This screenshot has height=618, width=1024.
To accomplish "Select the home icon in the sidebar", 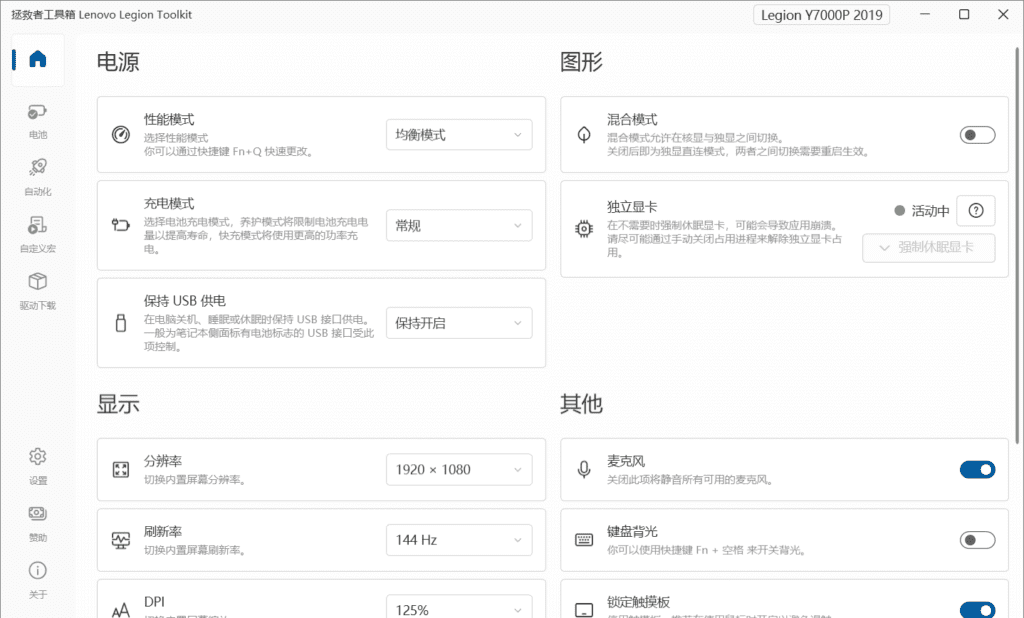I will 37,59.
